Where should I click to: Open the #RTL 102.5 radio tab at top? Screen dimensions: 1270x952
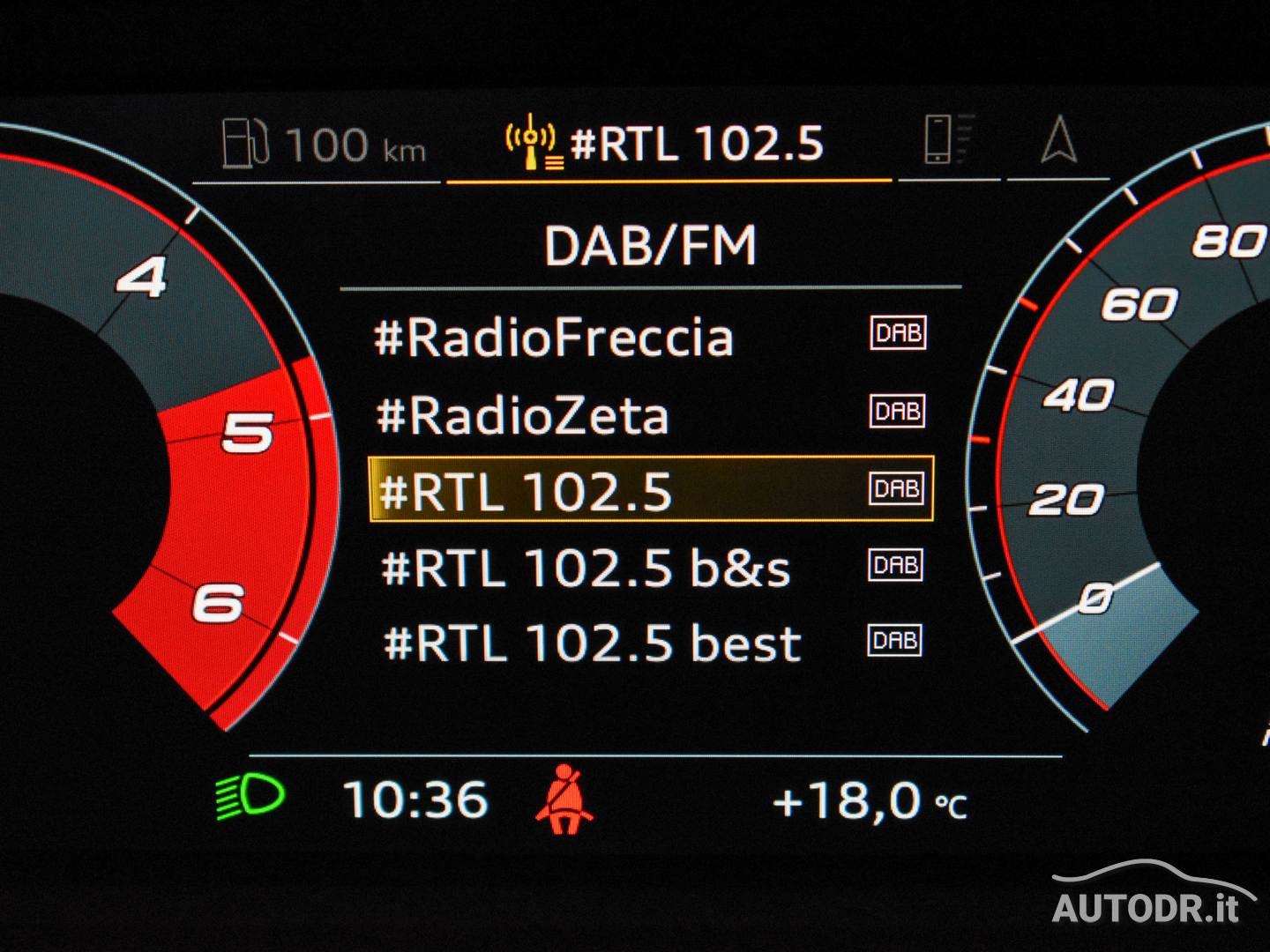pyautogui.click(x=696, y=144)
